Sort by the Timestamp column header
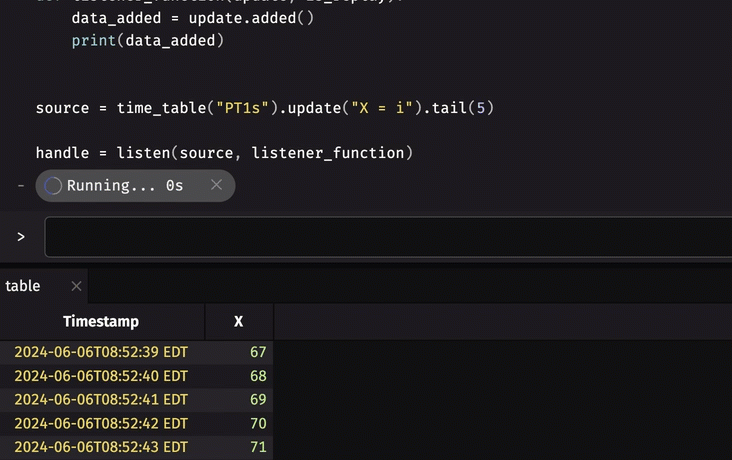Screen dimensions: 732x460 [x=101, y=322]
